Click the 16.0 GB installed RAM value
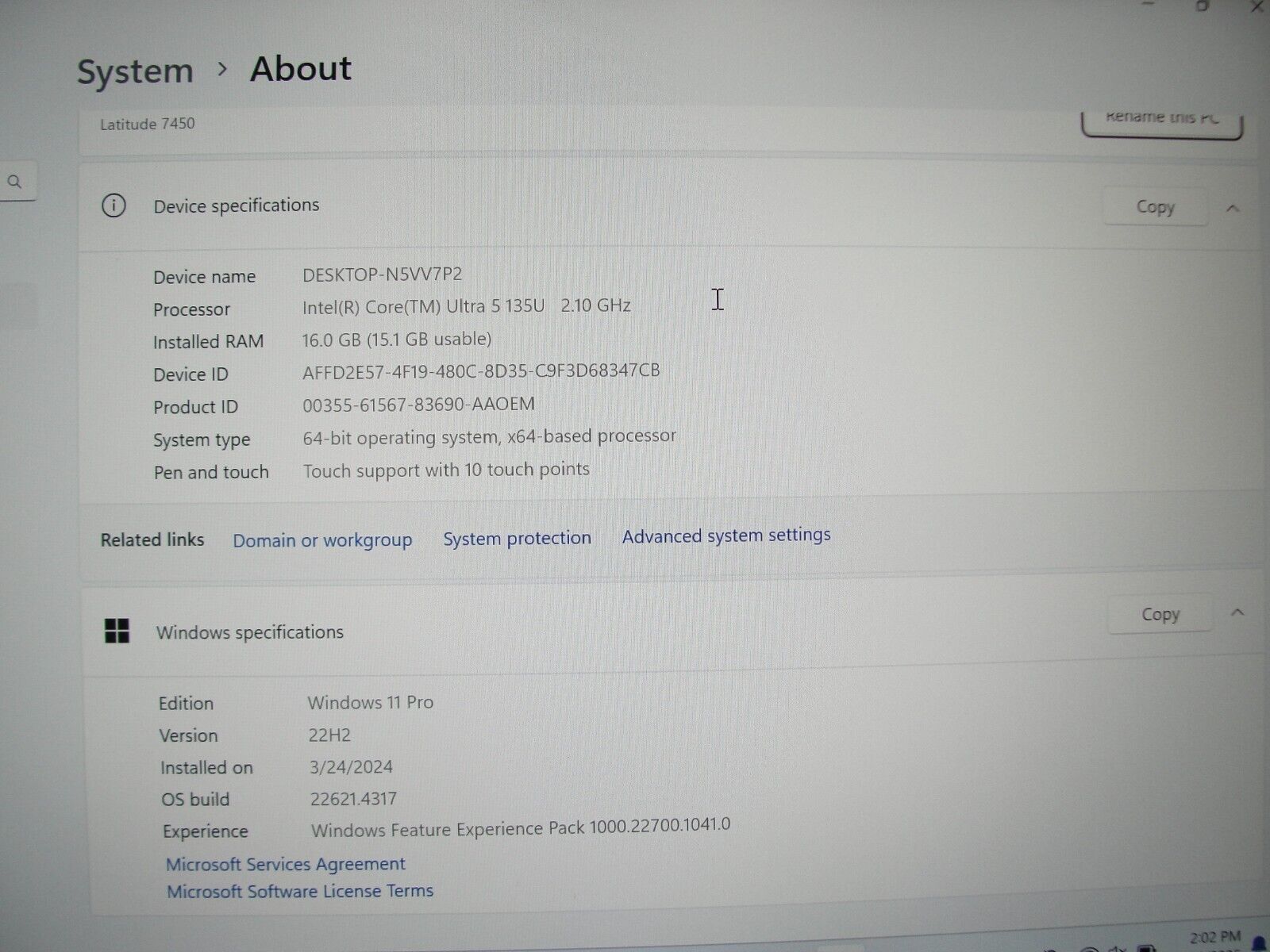Viewport: 1270px width, 952px height. click(396, 340)
